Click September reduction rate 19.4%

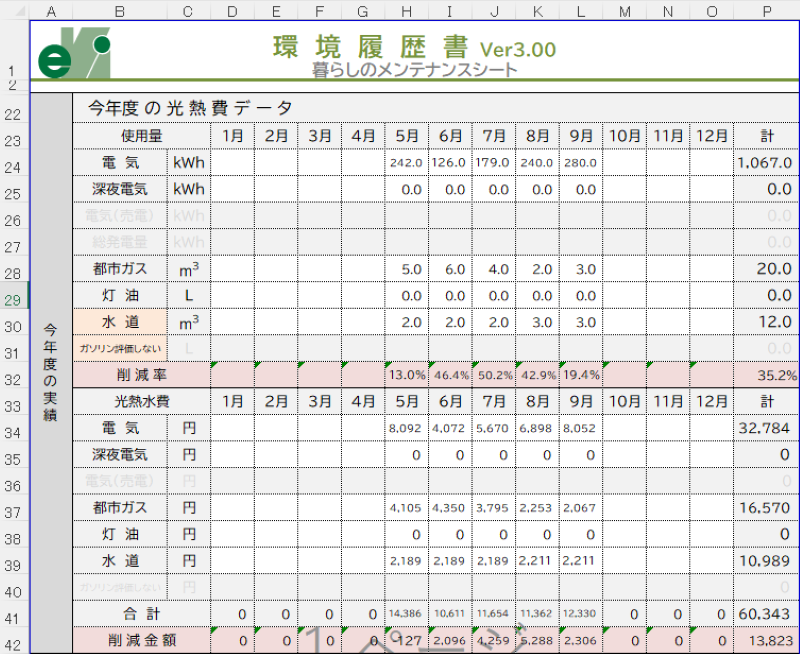click(x=580, y=375)
